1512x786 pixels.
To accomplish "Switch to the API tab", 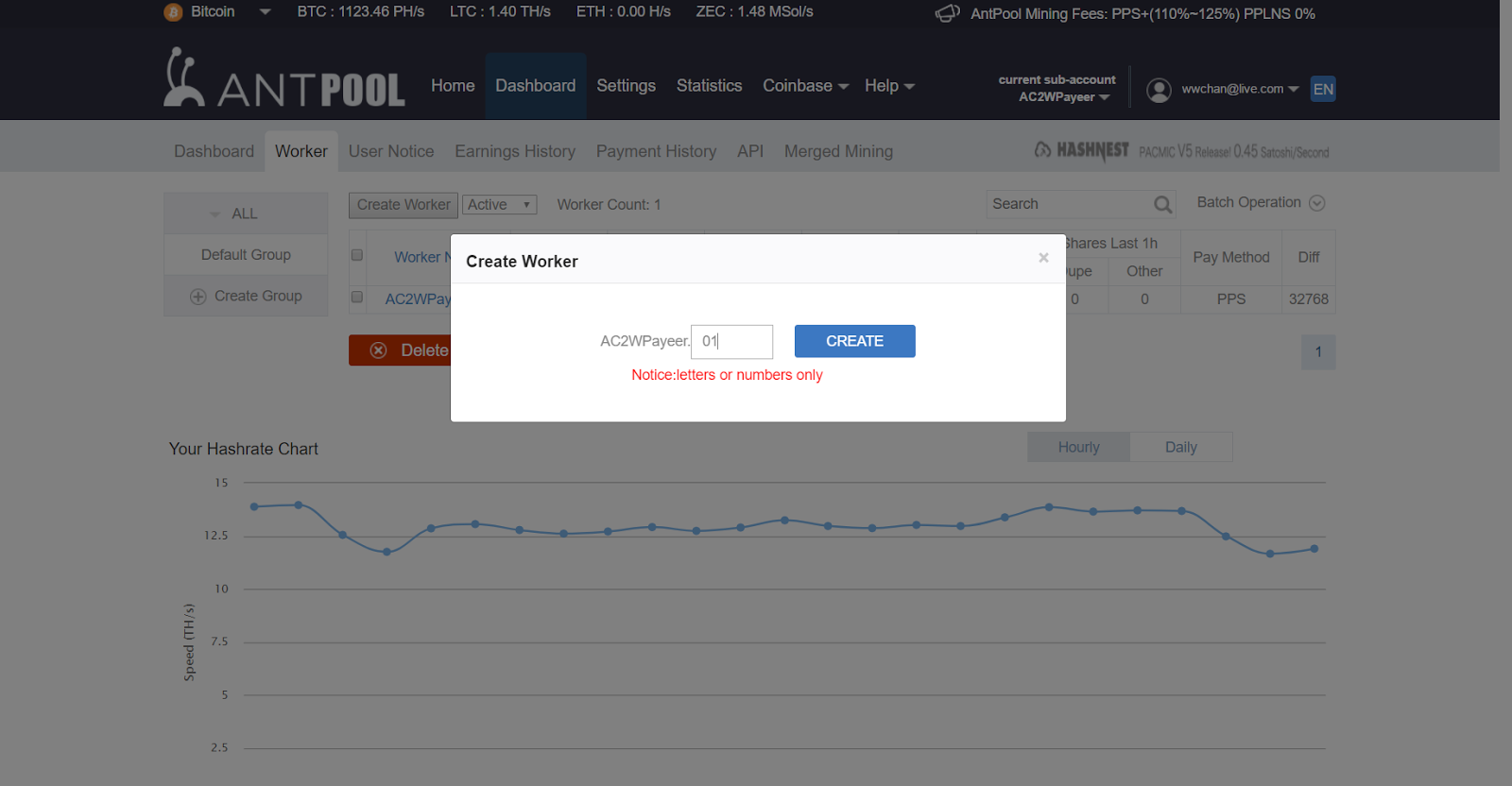I will coord(750,151).
